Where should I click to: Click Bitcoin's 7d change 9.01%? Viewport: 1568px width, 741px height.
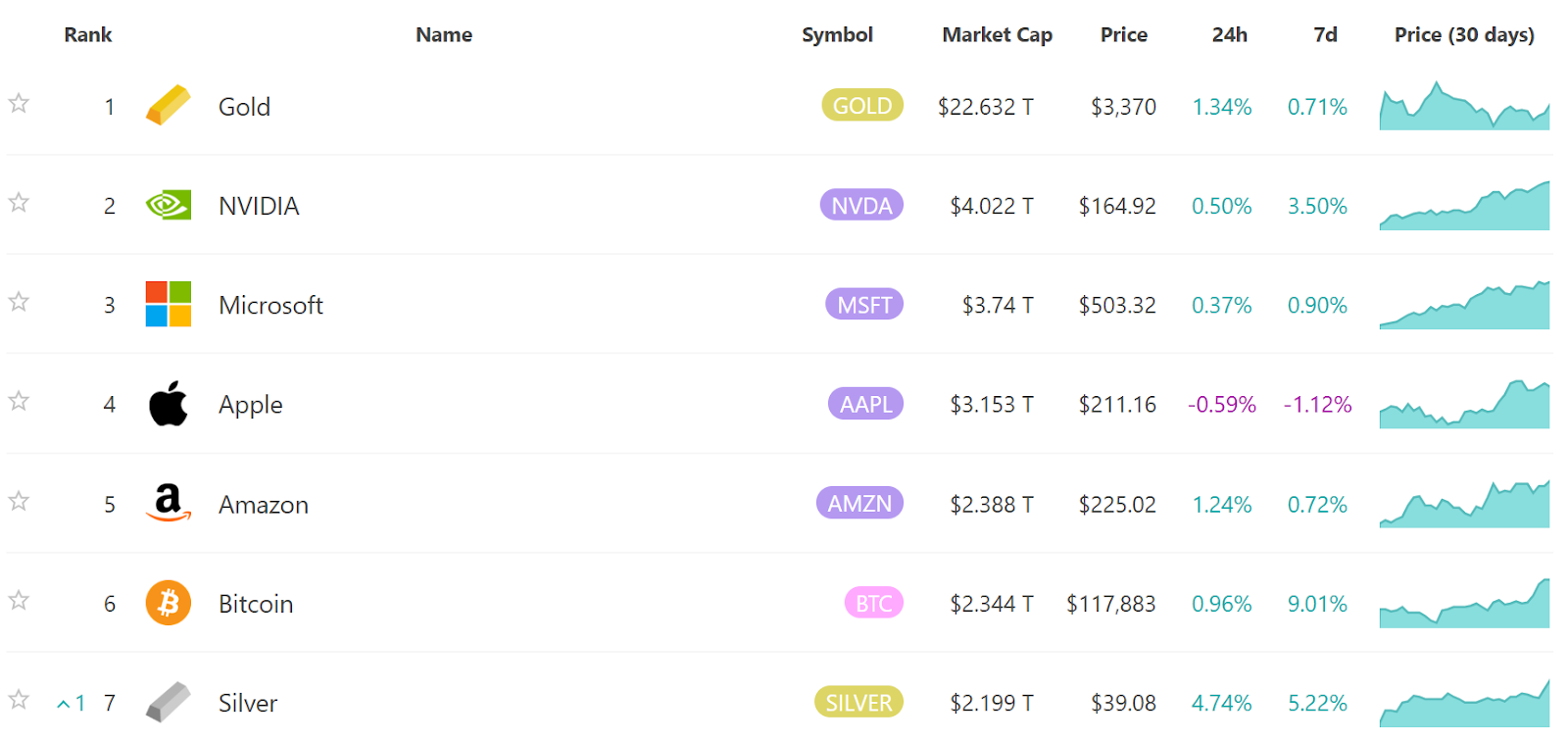pos(1317,604)
